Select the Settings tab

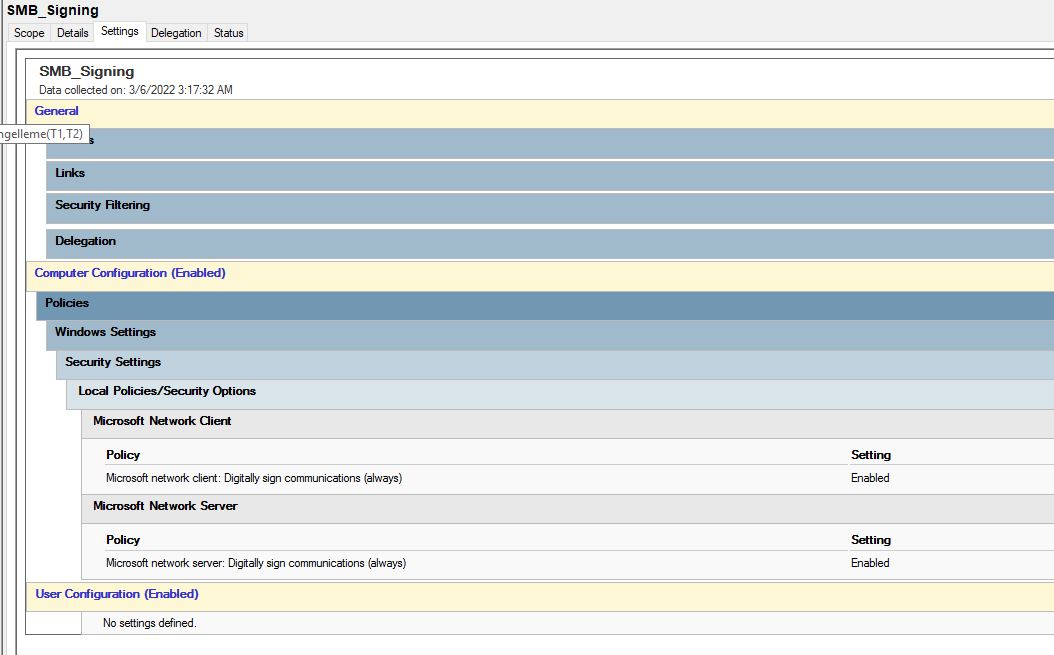coord(120,32)
